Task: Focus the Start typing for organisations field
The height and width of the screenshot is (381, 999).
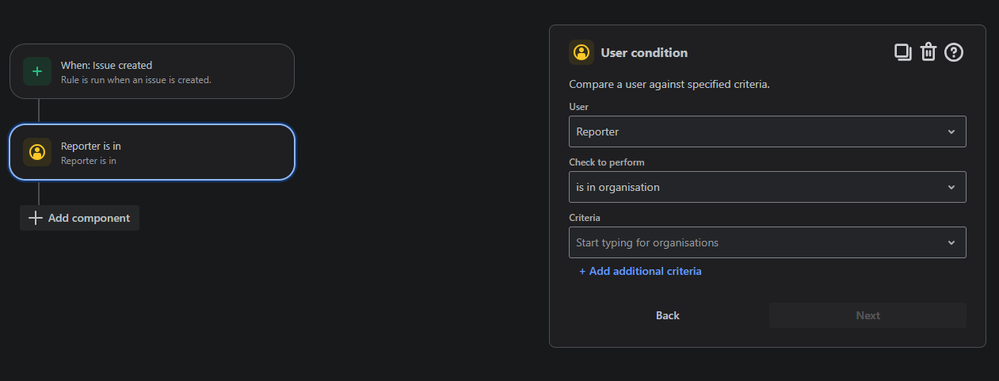Action: click(767, 243)
